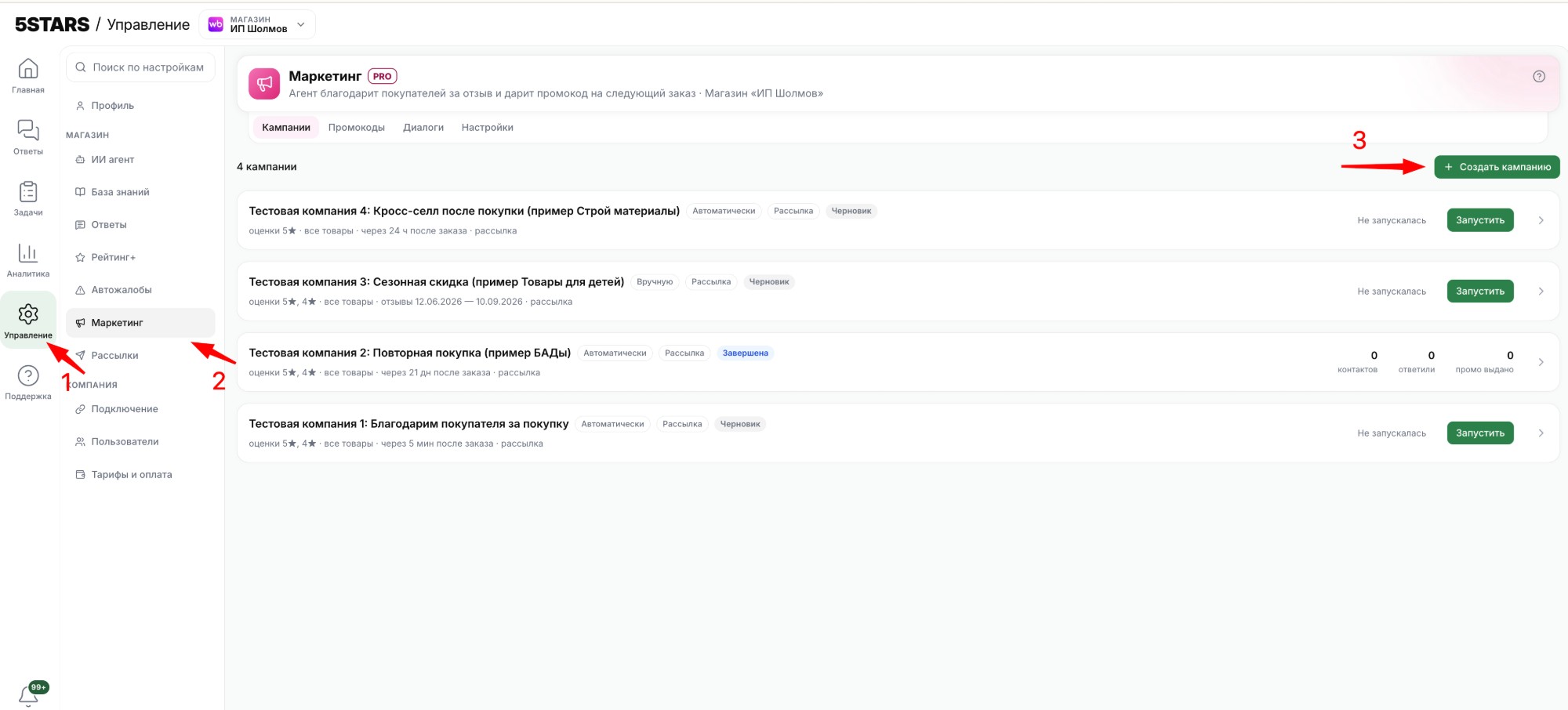Click the help icon in the Маркетинг header
This screenshot has width=1568, height=710.
pyautogui.click(x=1539, y=77)
